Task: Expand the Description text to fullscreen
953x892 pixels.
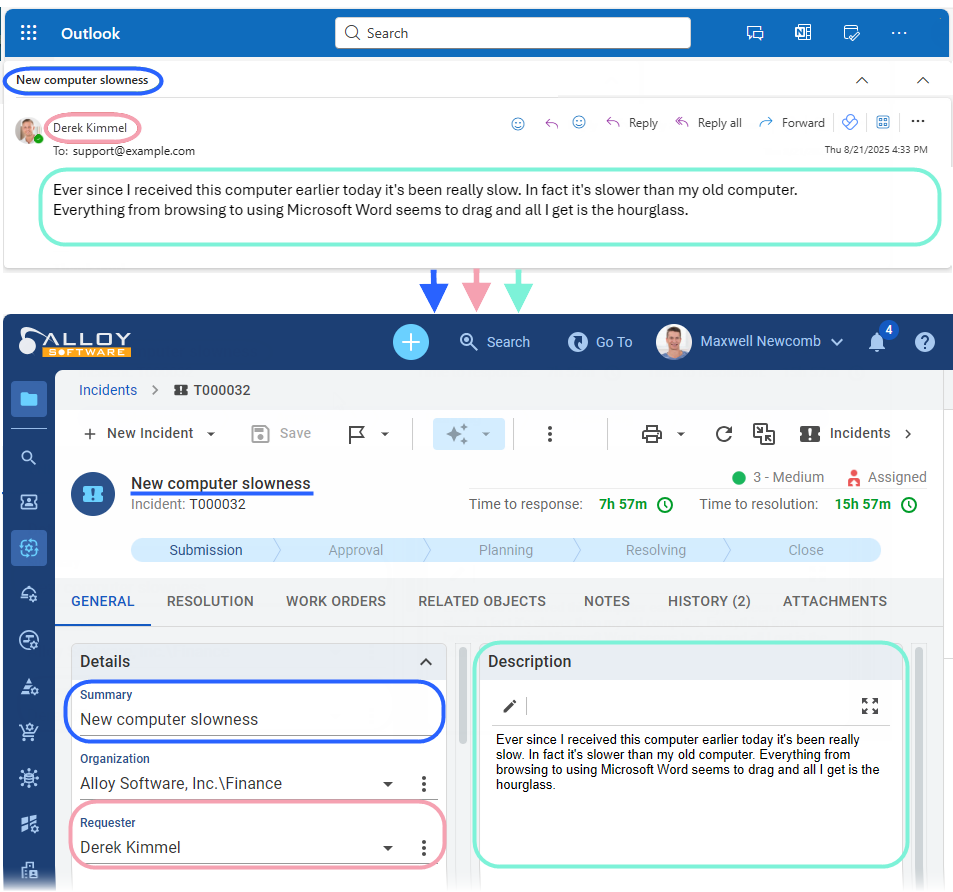Action: click(x=869, y=706)
